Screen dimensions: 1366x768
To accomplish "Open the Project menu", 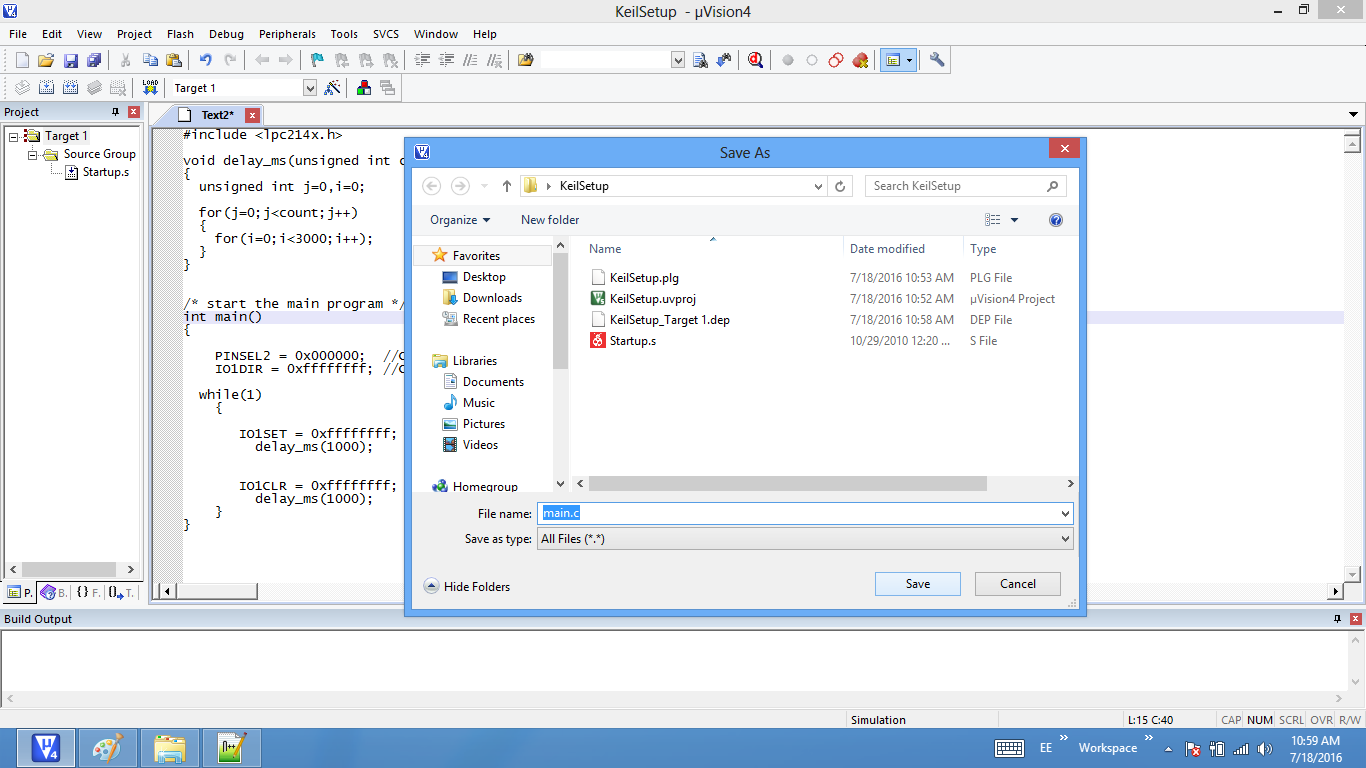I will (134, 34).
